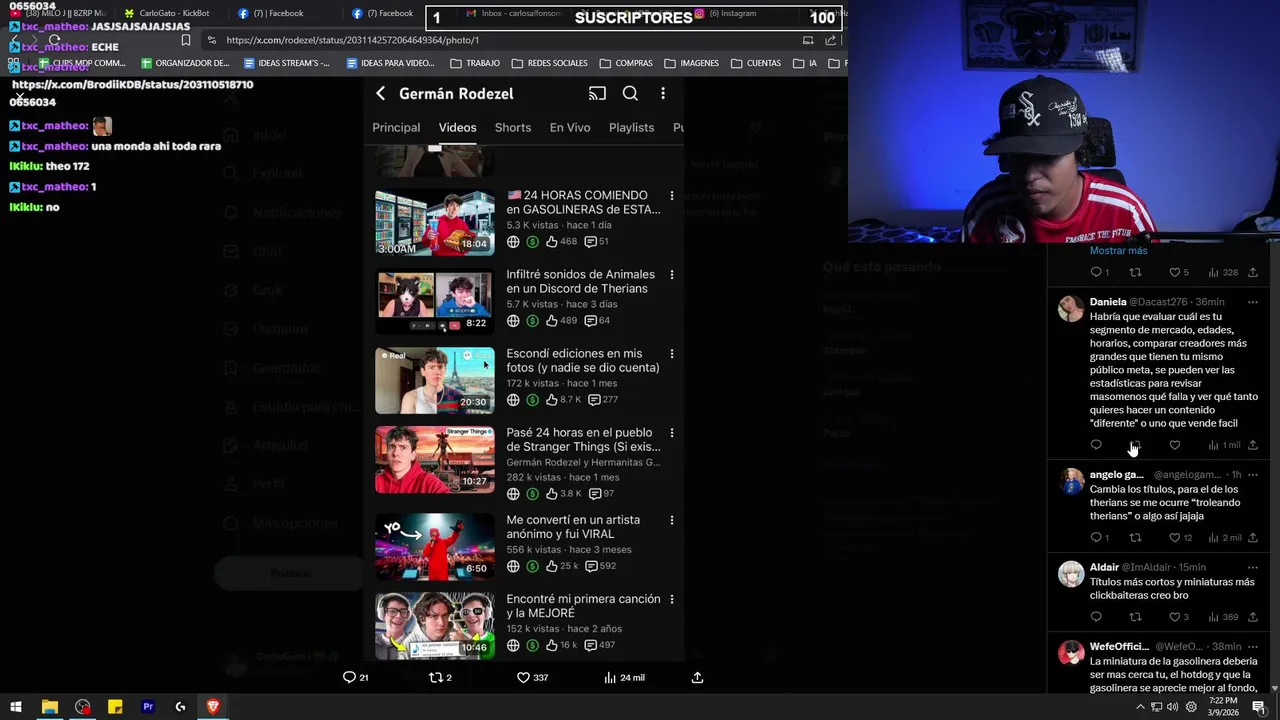
Task: Like the photo post with 337 likes
Action: coord(523,677)
